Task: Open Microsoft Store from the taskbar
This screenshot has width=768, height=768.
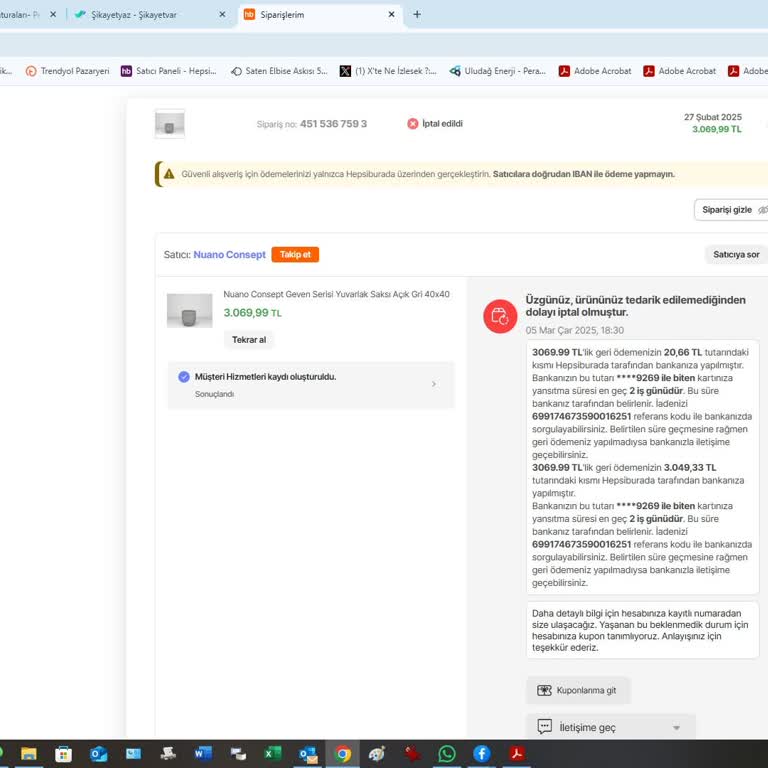Action: coord(63,754)
